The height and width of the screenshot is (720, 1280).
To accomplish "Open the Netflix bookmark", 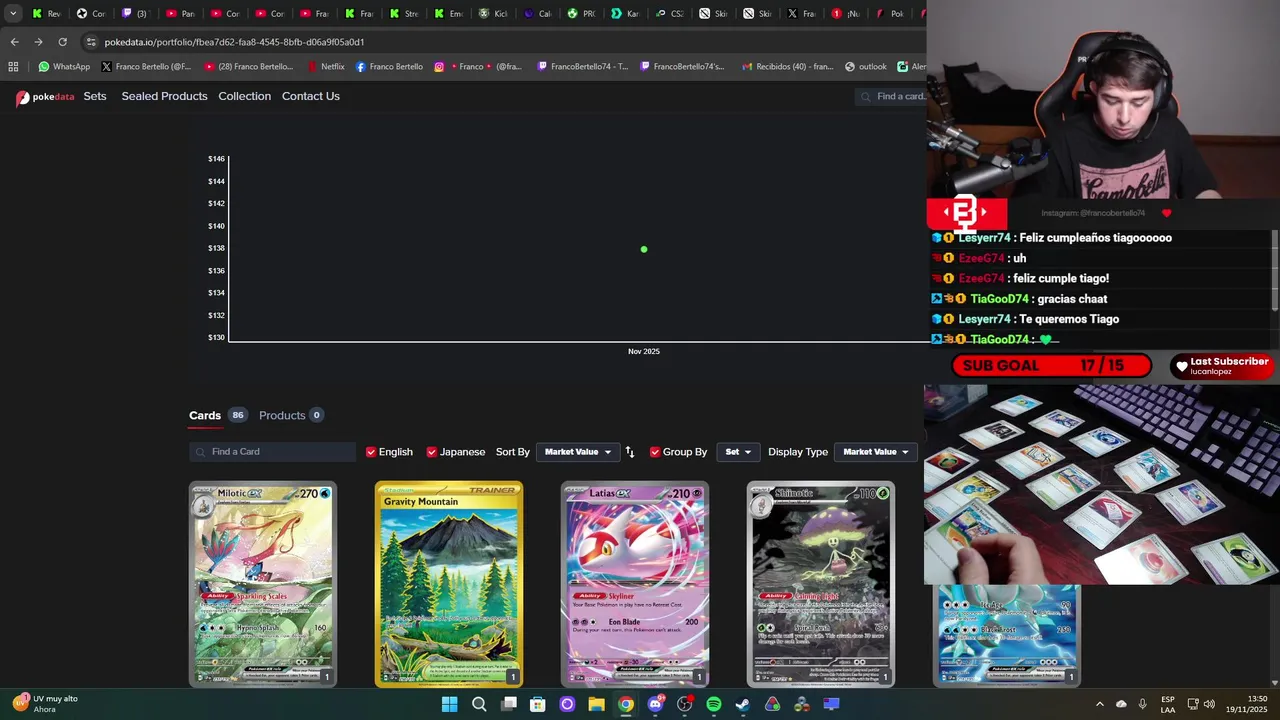I will point(325,67).
